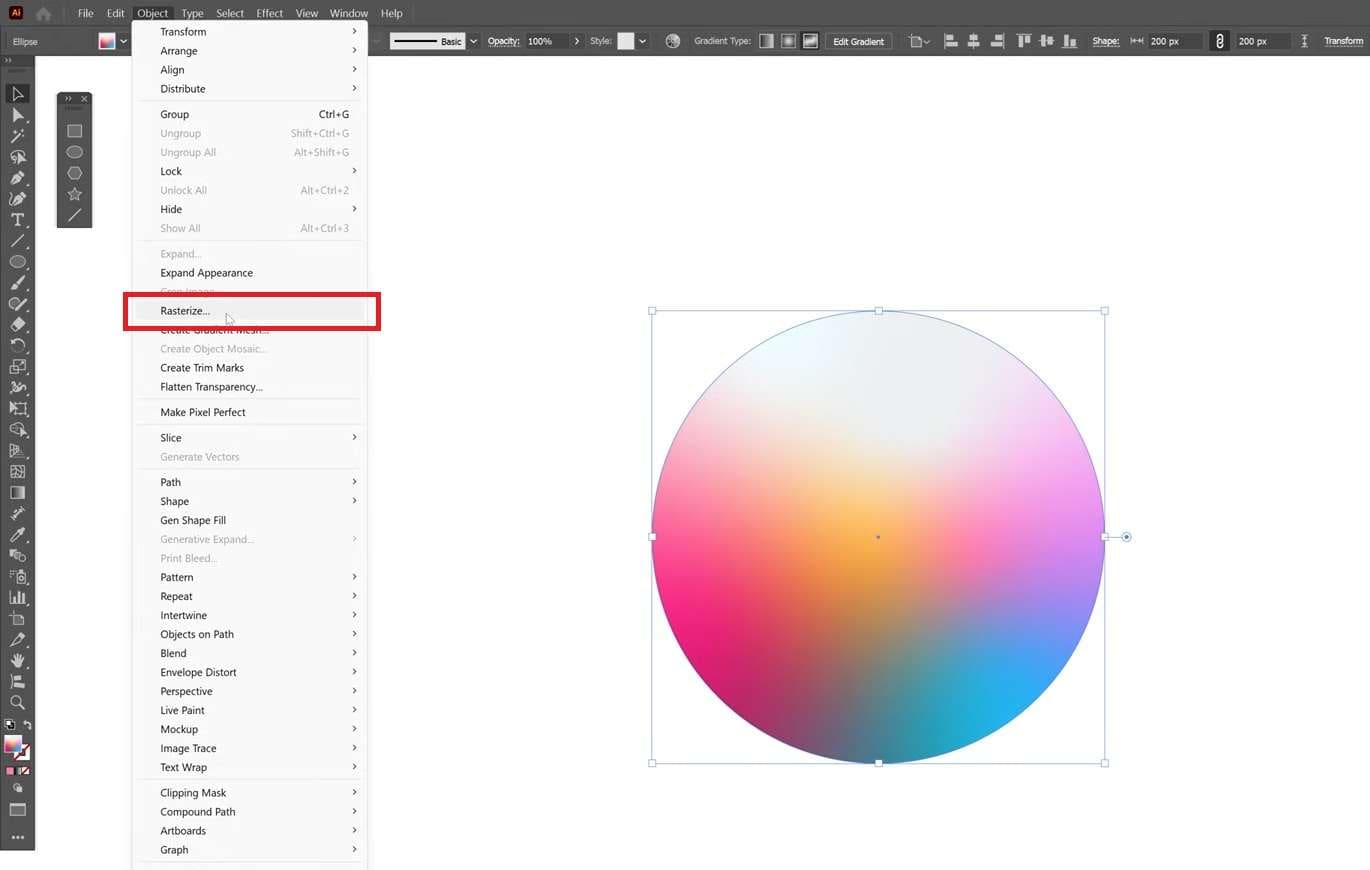Viewport: 1370px width, 870px height.
Task: Open the Recolor Artwork color wheel icon
Action: (x=673, y=41)
